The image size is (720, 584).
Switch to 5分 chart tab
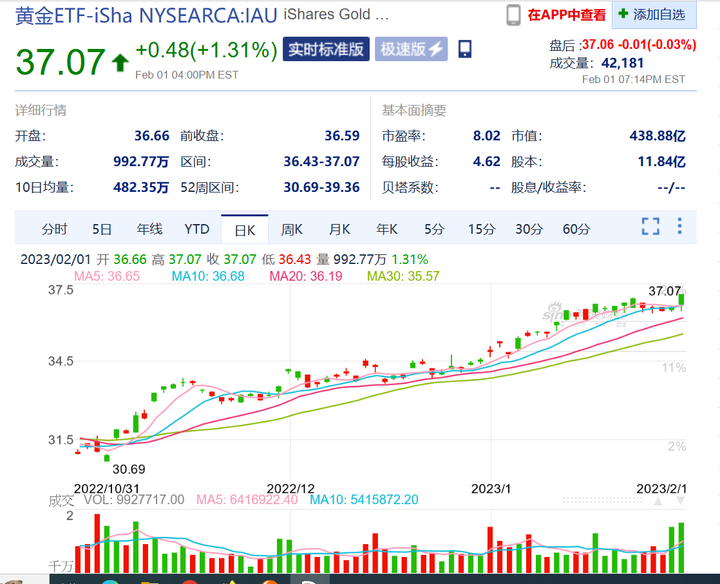(x=434, y=229)
